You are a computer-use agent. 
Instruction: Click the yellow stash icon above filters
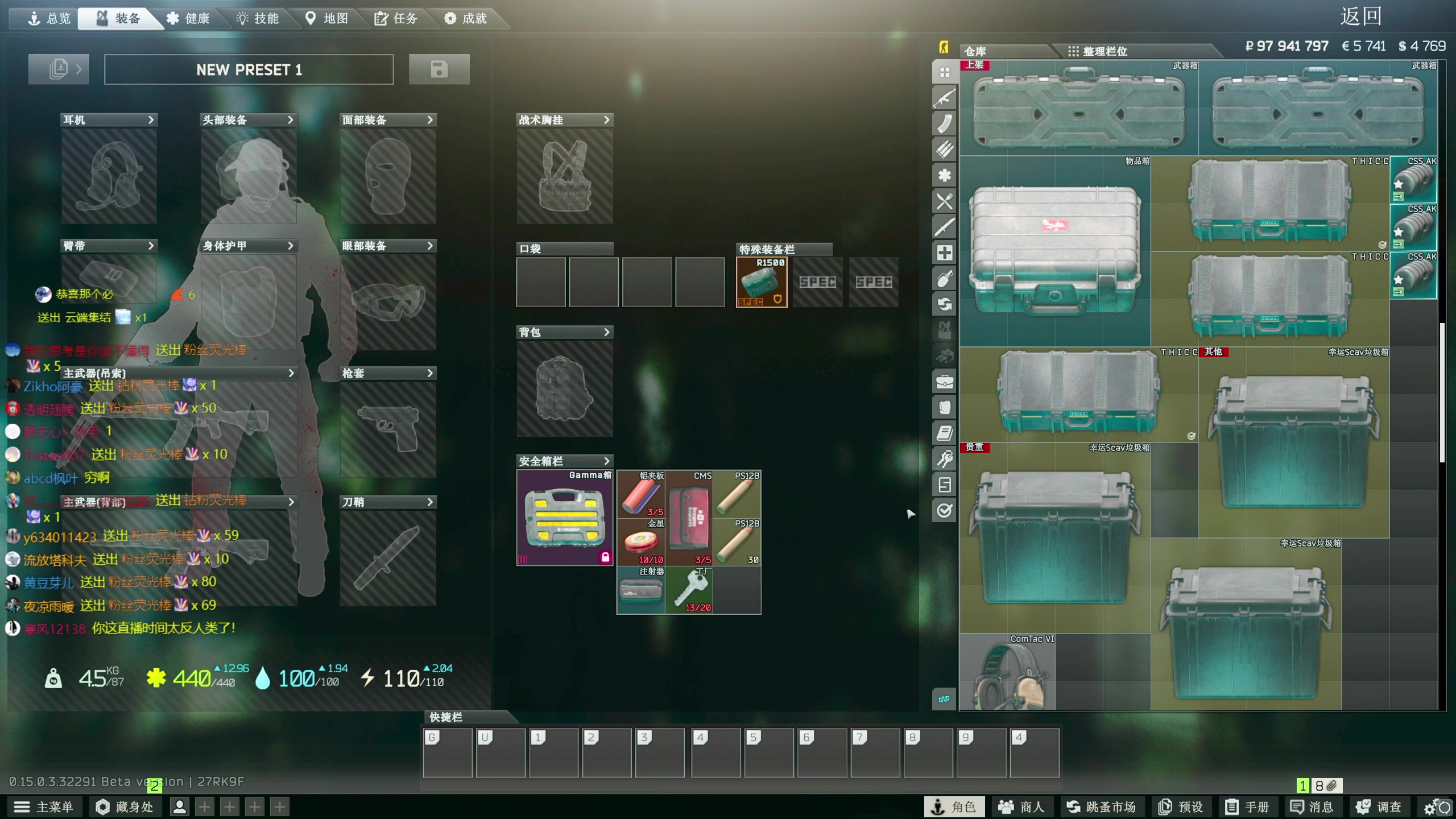click(x=944, y=47)
